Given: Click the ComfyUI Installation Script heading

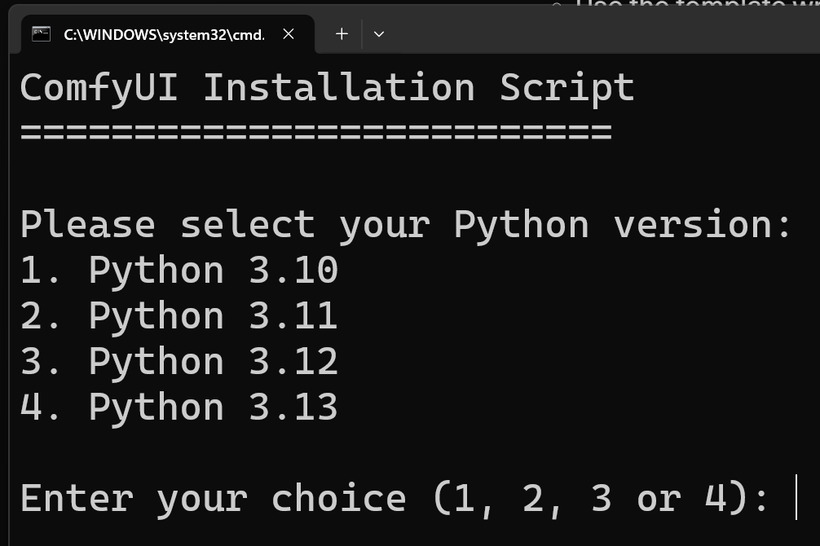Looking at the screenshot, I should pyautogui.click(x=326, y=88).
